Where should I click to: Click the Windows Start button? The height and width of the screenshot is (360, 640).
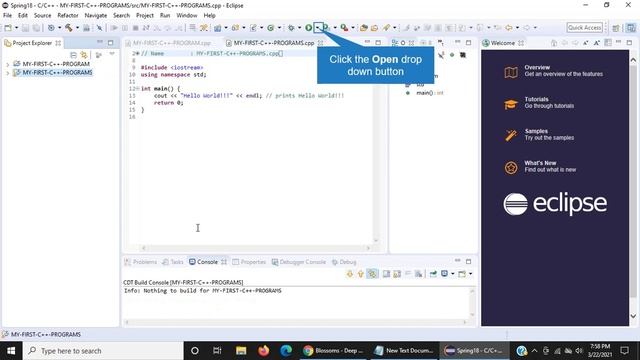[11, 351]
